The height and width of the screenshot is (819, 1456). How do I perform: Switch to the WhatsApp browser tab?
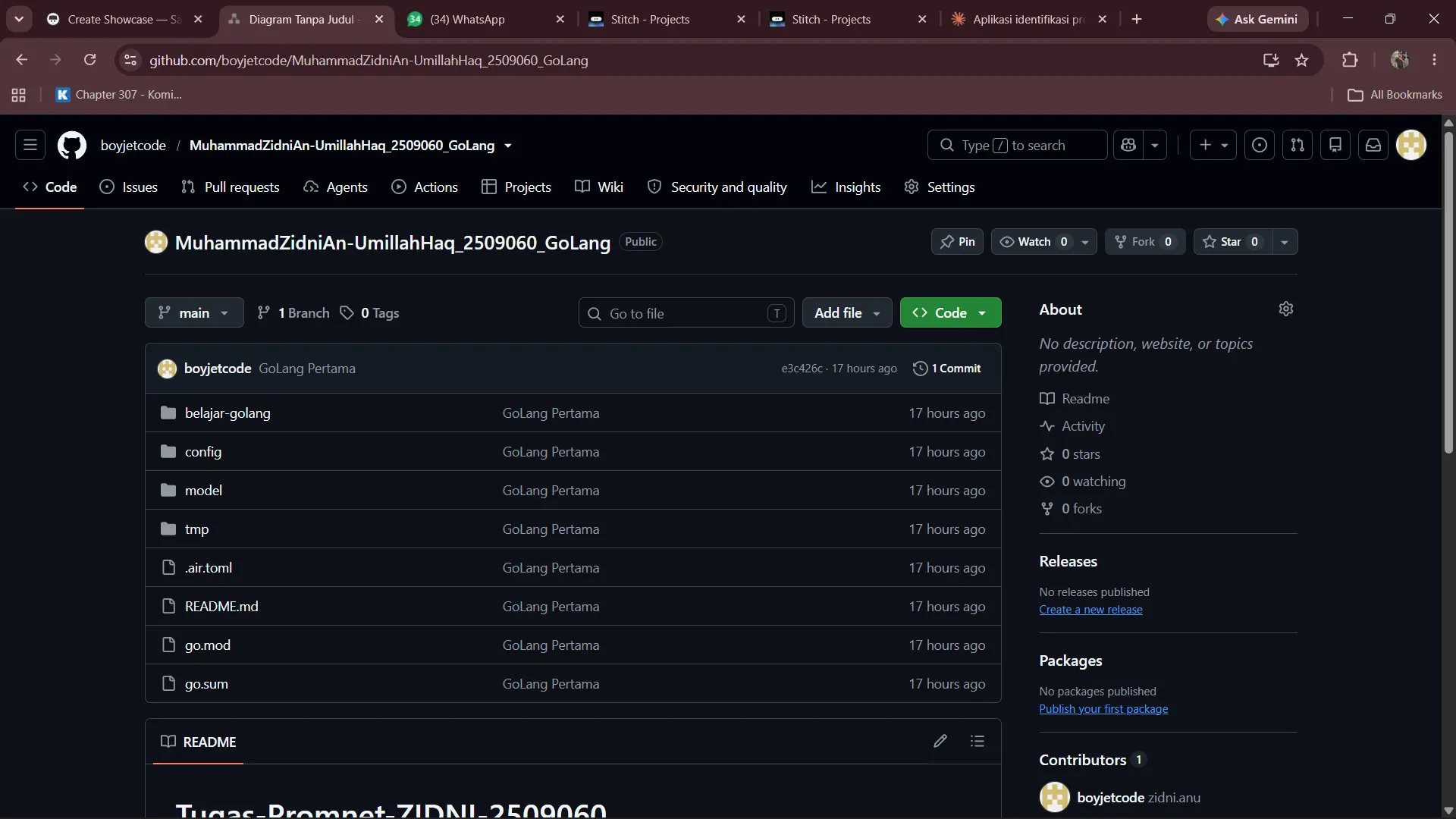point(485,19)
